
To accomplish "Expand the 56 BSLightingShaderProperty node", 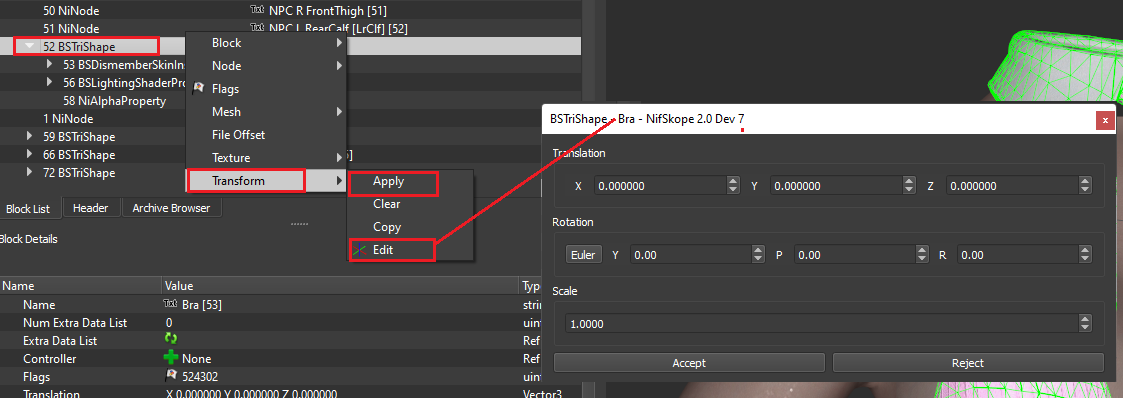I will coord(49,82).
